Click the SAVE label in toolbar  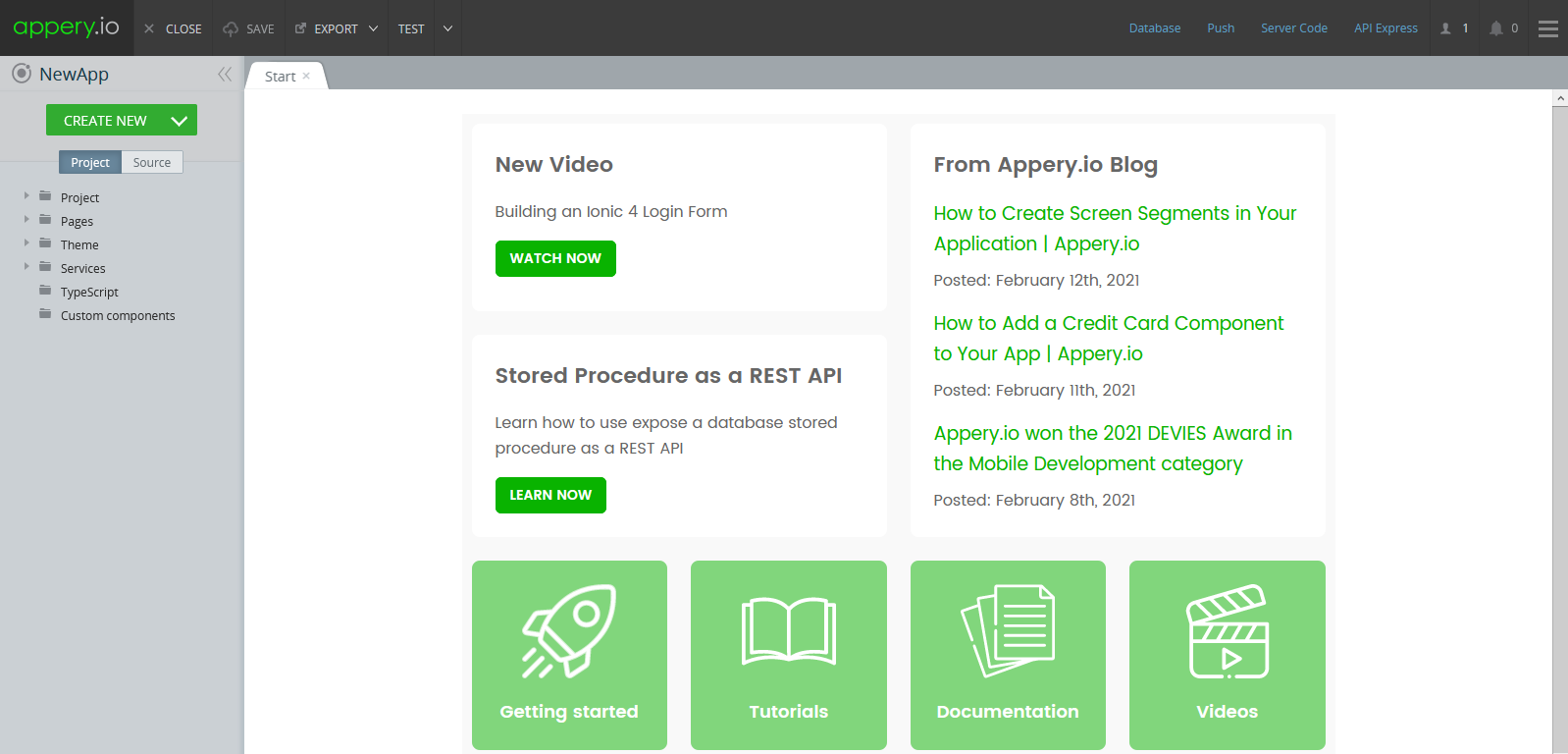click(x=260, y=29)
